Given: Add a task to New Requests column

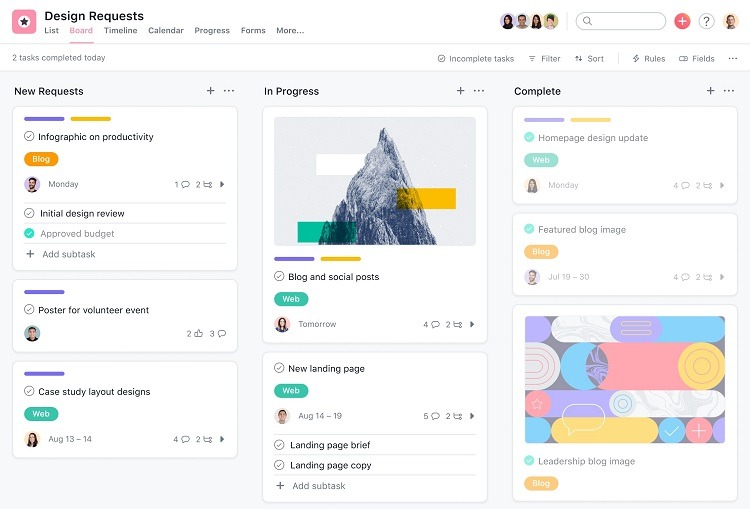Looking at the screenshot, I should (x=210, y=91).
